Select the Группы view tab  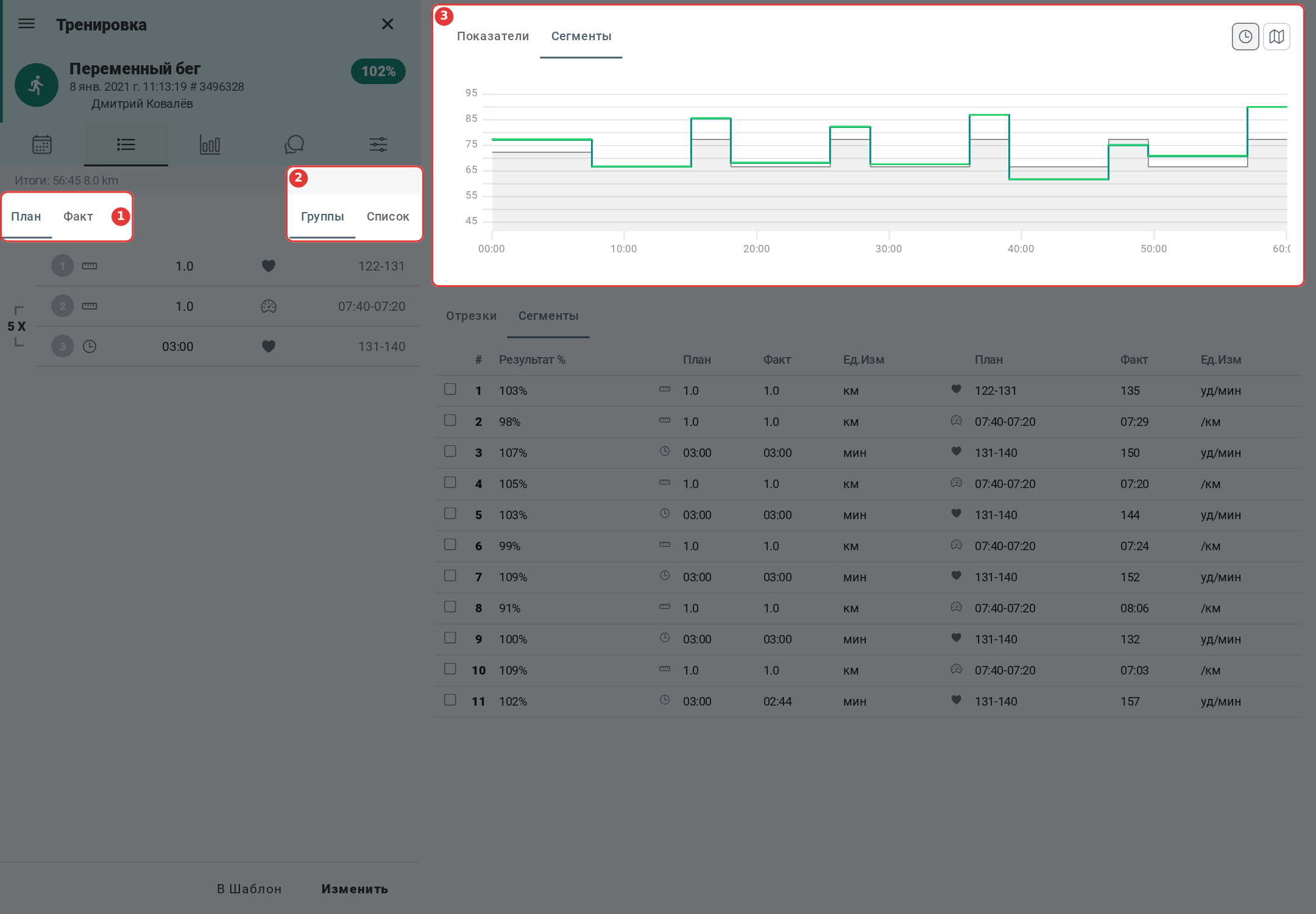tap(322, 216)
